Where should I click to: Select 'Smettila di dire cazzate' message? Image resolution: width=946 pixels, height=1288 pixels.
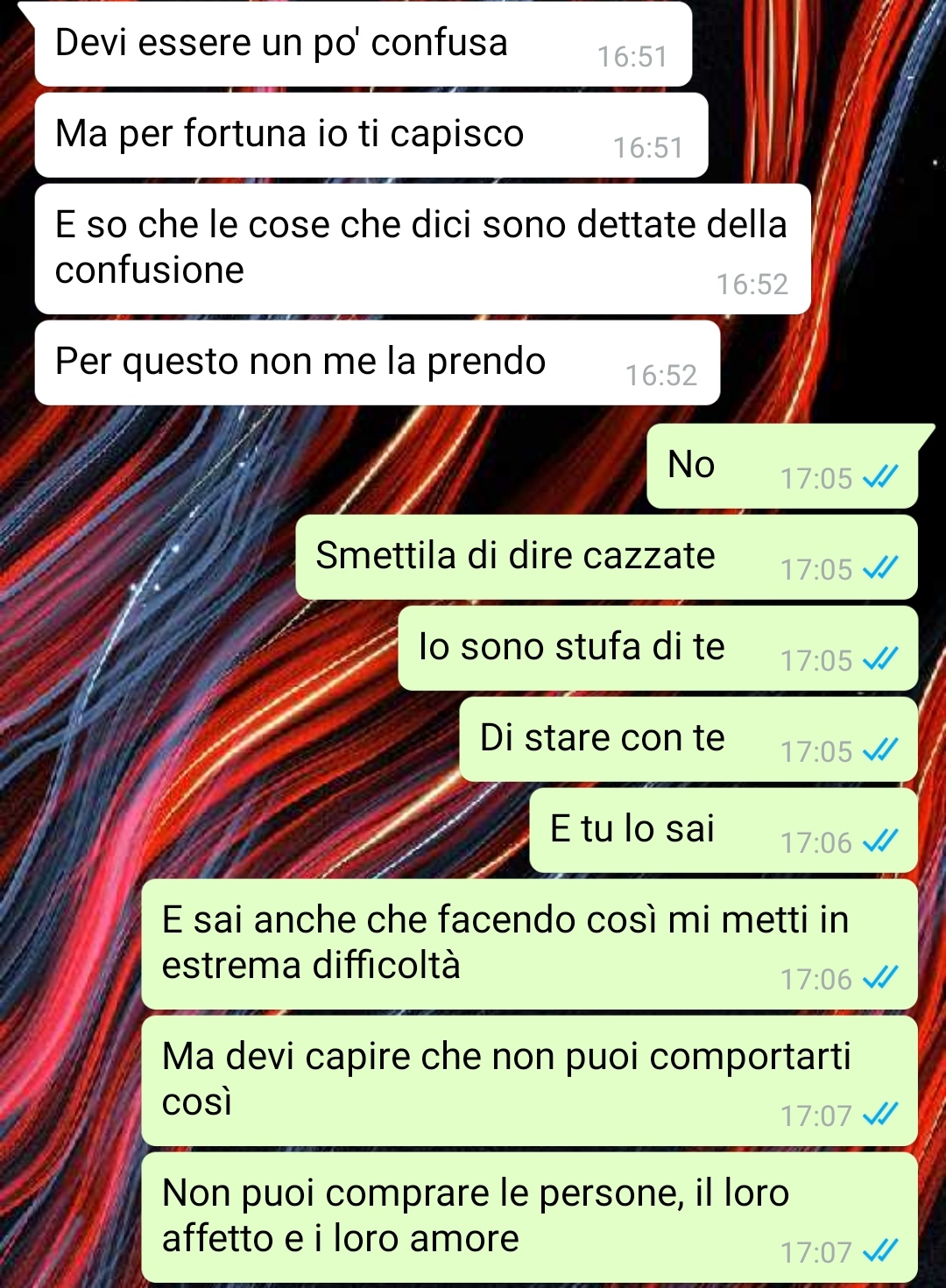(606, 557)
